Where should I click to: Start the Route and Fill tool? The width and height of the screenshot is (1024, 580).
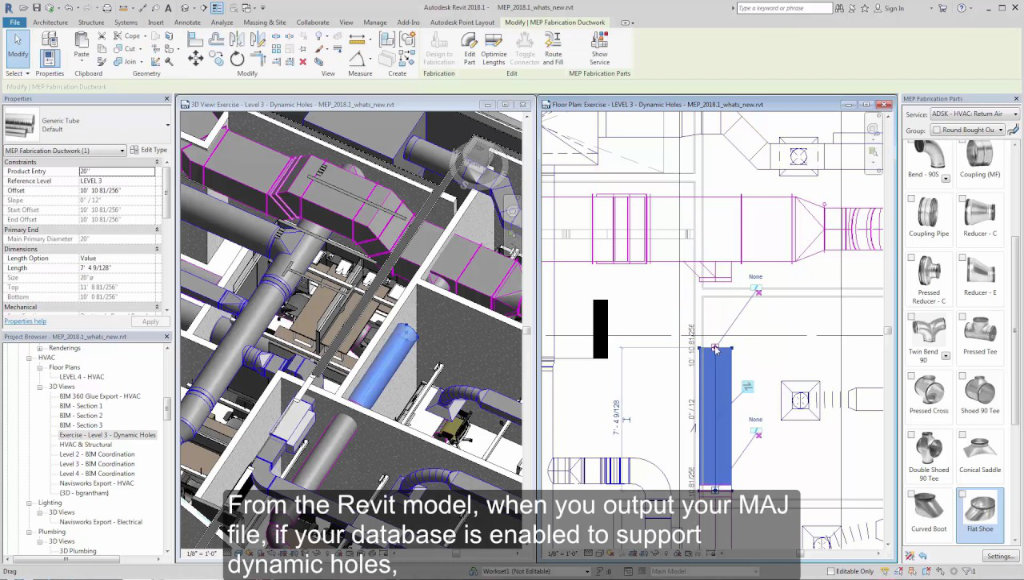pos(552,48)
